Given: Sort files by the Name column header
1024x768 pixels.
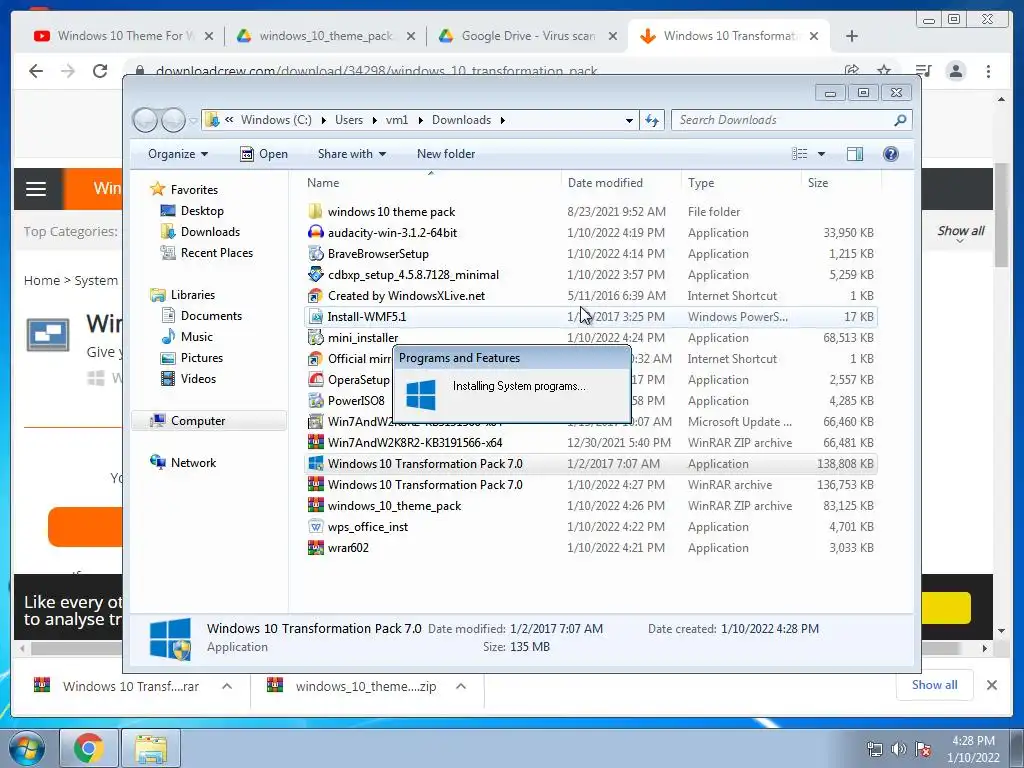Looking at the screenshot, I should pos(431,183).
